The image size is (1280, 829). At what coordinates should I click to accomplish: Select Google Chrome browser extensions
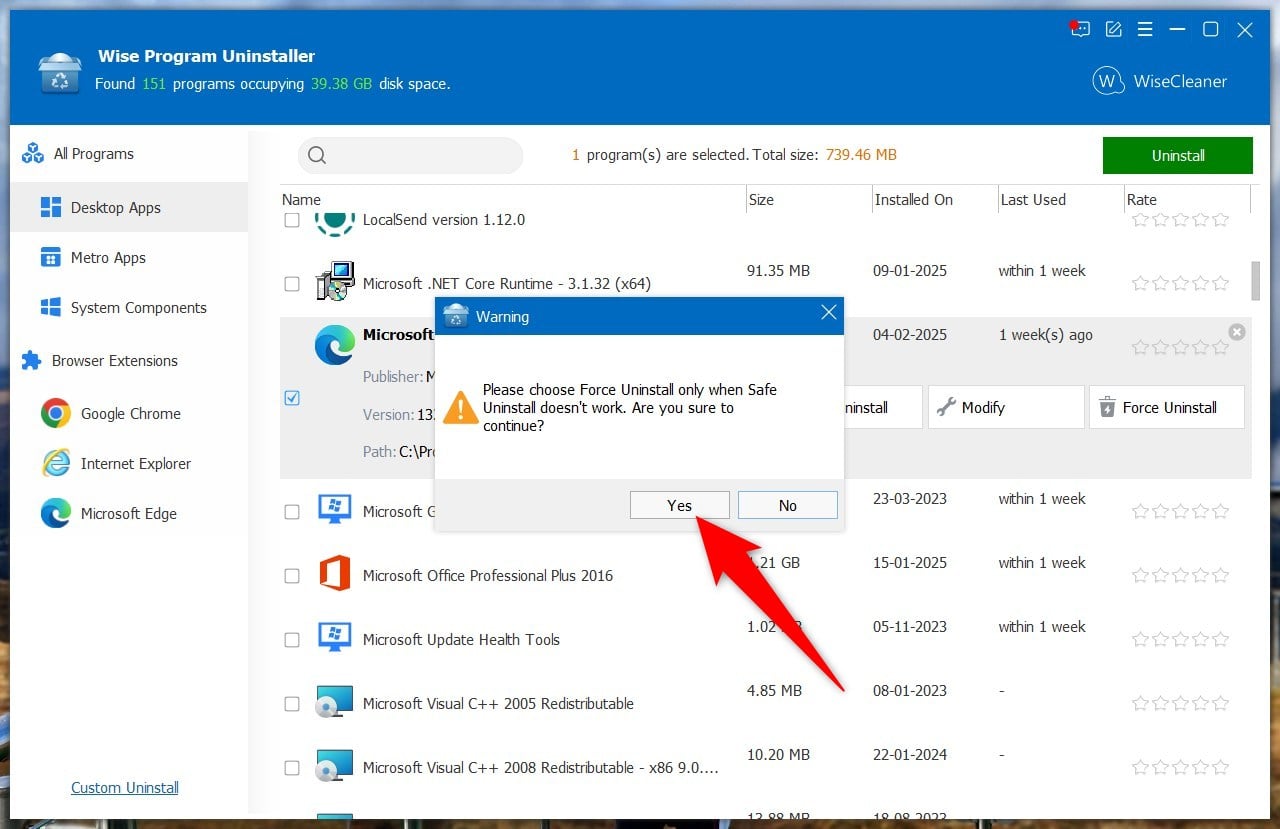(x=111, y=413)
